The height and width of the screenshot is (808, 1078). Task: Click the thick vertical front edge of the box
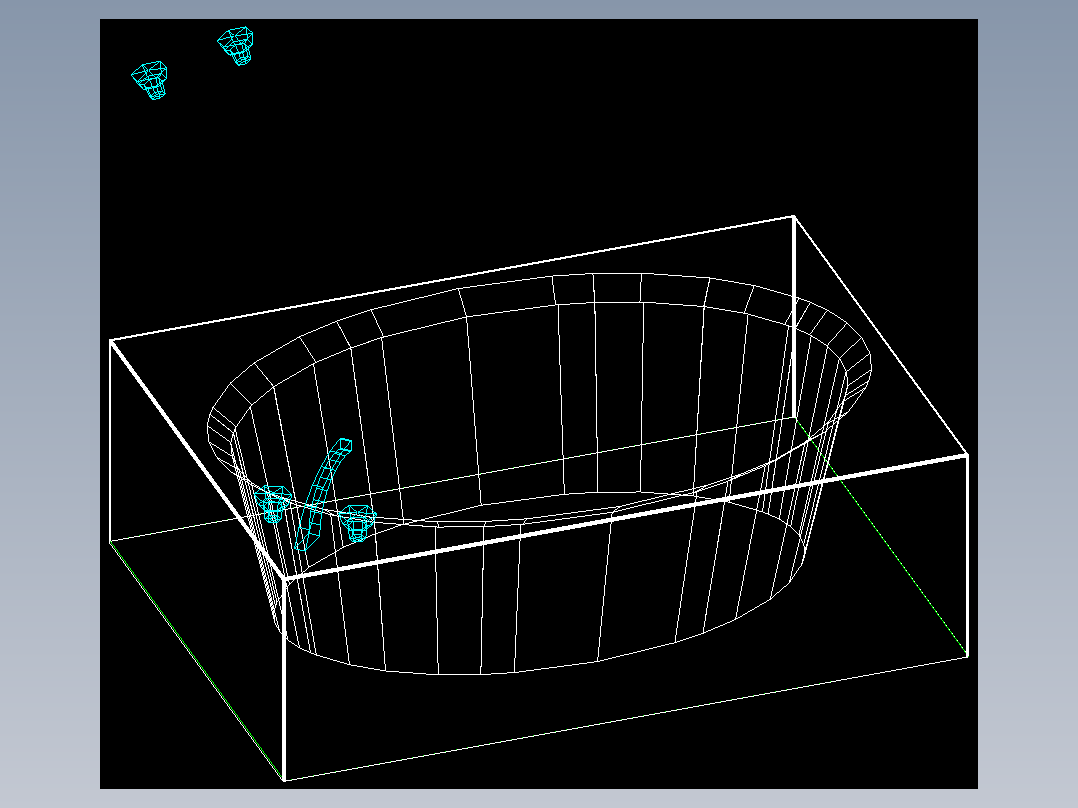[284, 679]
